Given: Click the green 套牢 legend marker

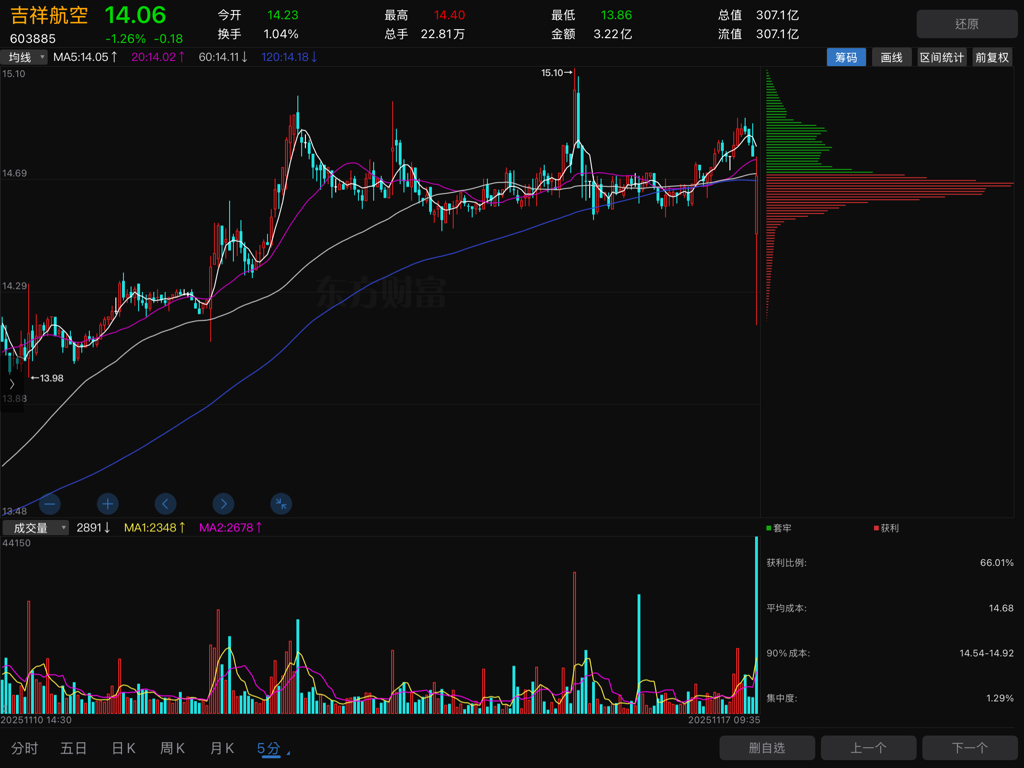Looking at the screenshot, I should [x=769, y=528].
